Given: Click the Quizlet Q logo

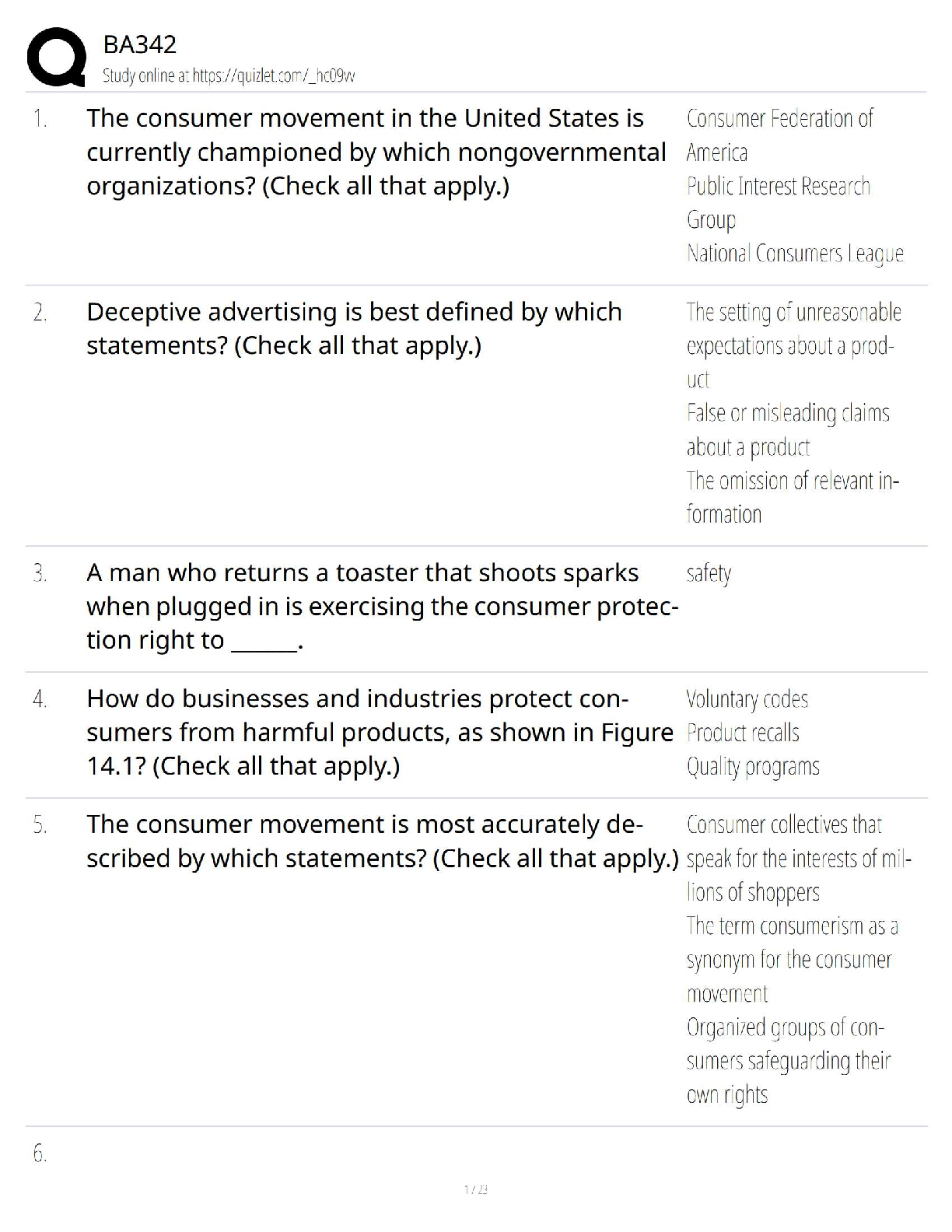Looking at the screenshot, I should coord(56,57).
